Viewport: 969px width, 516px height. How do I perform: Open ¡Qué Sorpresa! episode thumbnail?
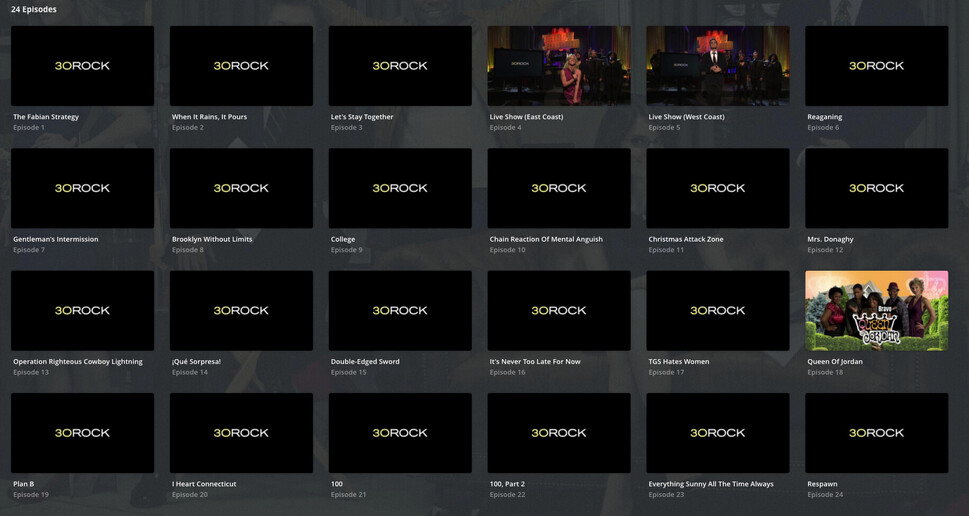241,310
